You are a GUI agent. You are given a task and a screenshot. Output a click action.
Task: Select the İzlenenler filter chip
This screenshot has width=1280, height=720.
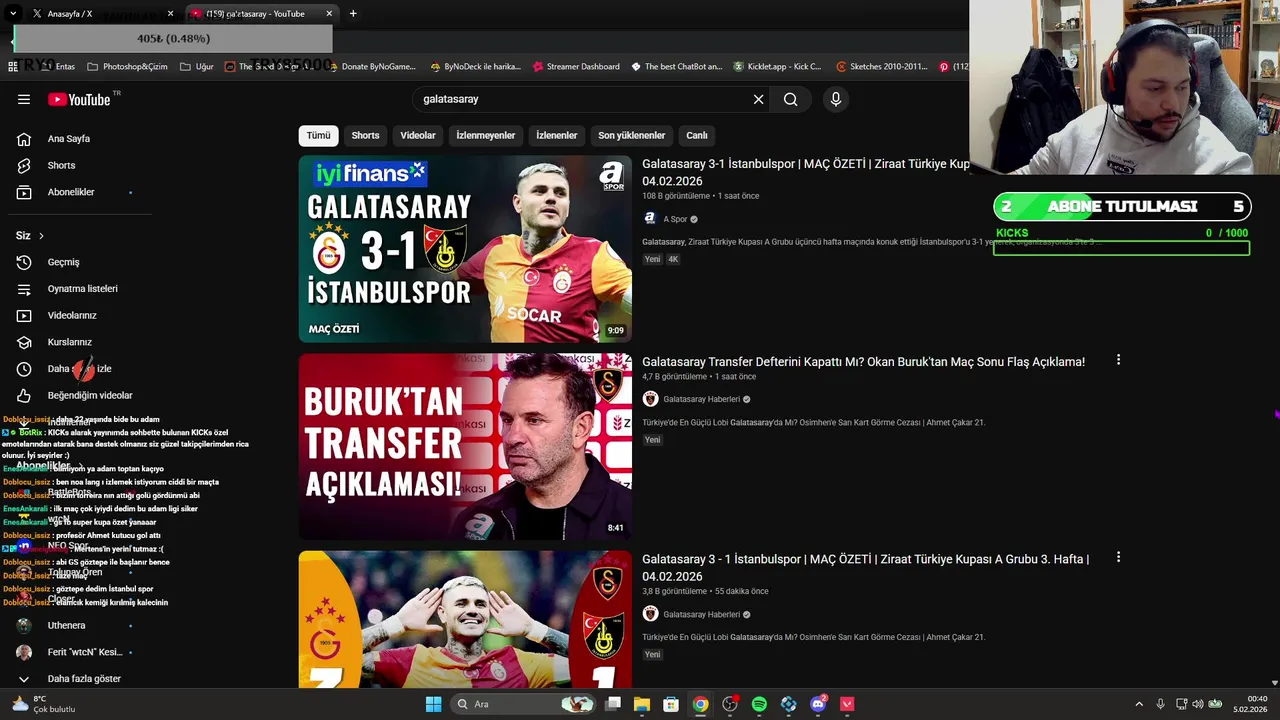(556, 135)
